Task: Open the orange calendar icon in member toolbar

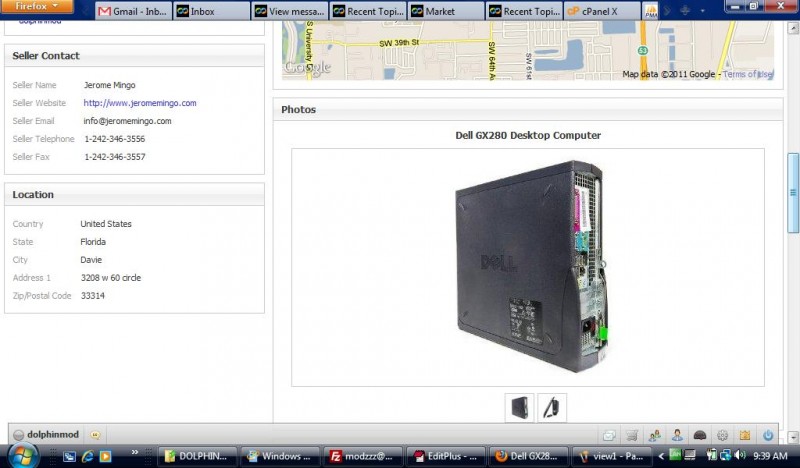Action: pos(745,435)
